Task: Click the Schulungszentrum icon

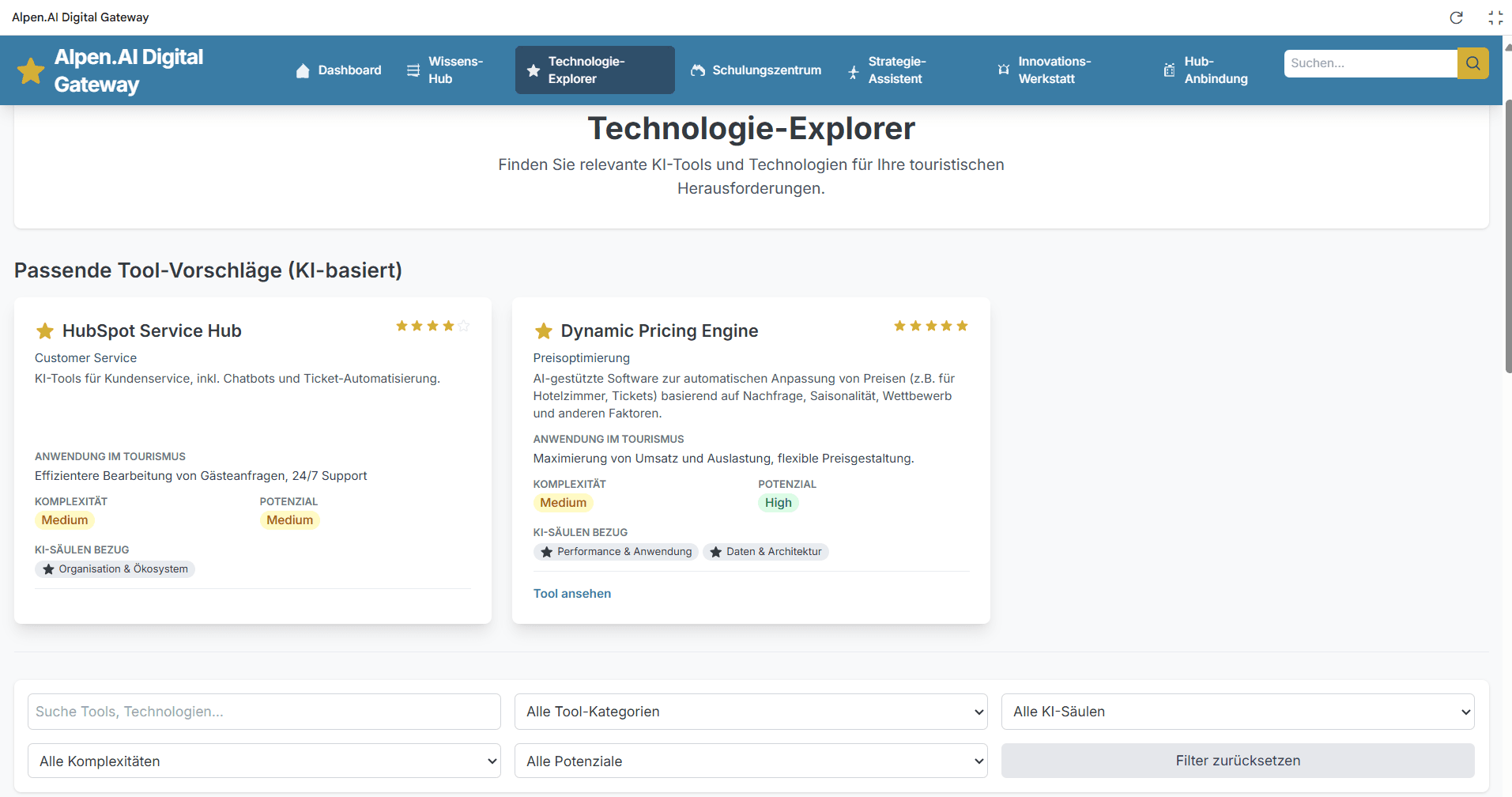Action: [x=698, y=70]
